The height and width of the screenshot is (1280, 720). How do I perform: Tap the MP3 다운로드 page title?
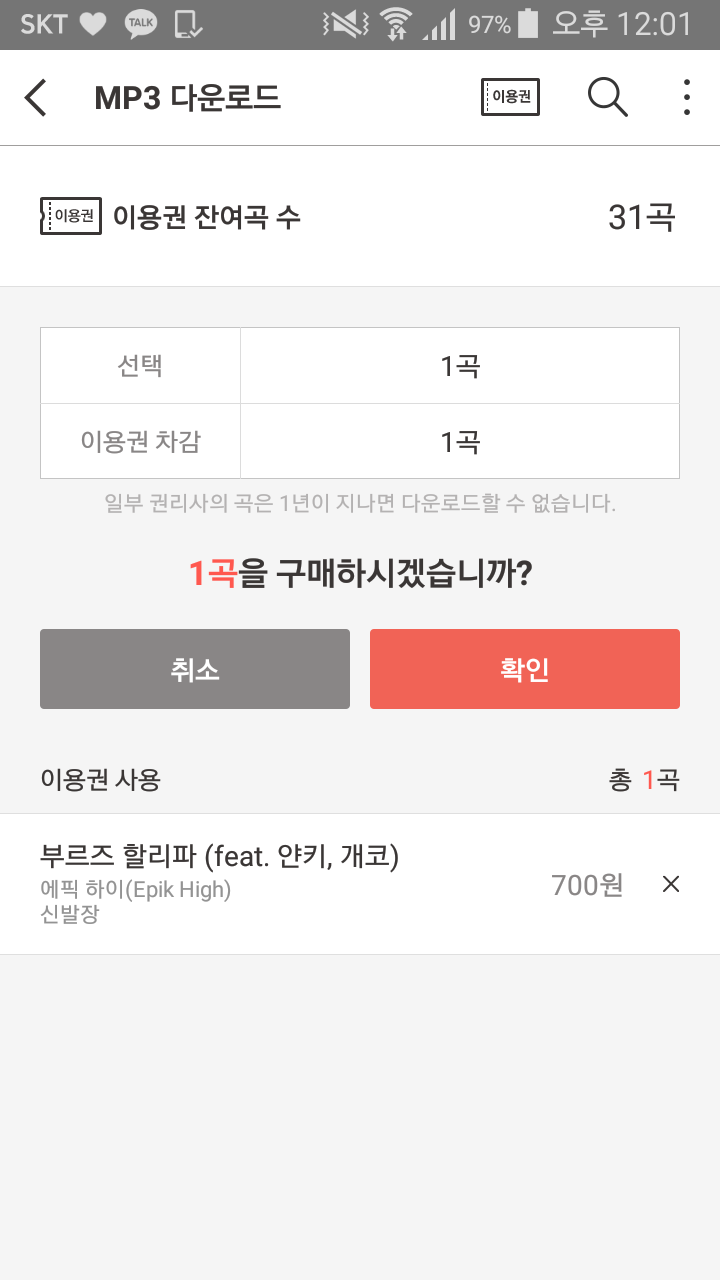click(x=187, y=98)
